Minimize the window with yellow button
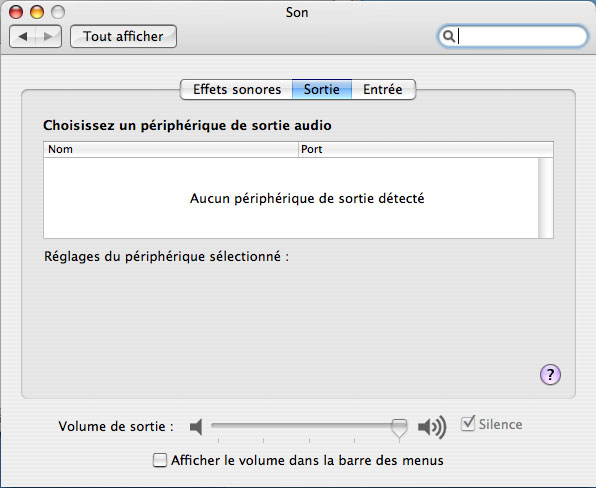The height and width of the screenshot is (488, 596). [37, 12]
